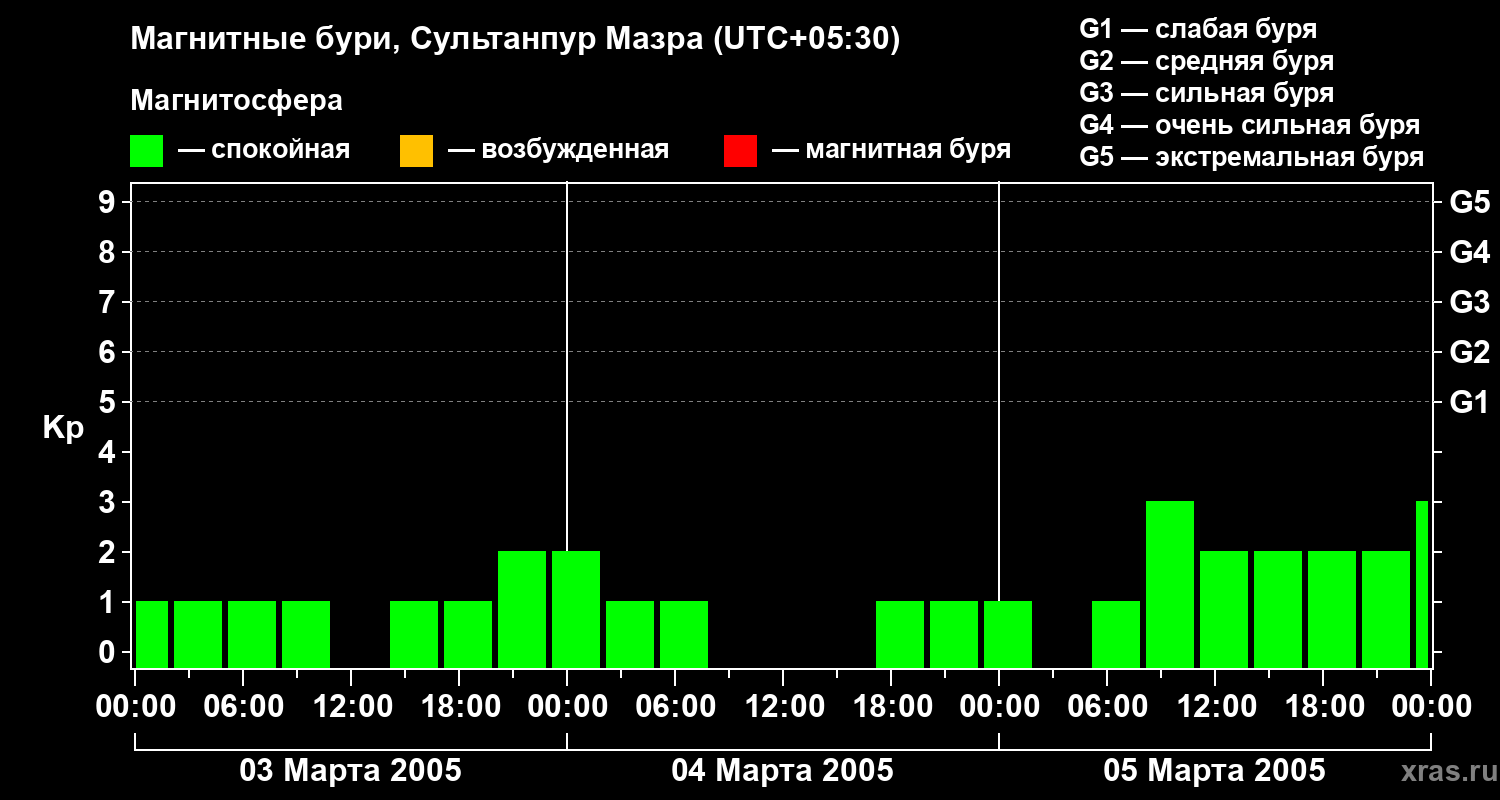Click the narrow last bar at chart's right edge
Image resolution: width=1500 pixels, height=800 pixels.
pyautogui.click(x=1421, y=584)
